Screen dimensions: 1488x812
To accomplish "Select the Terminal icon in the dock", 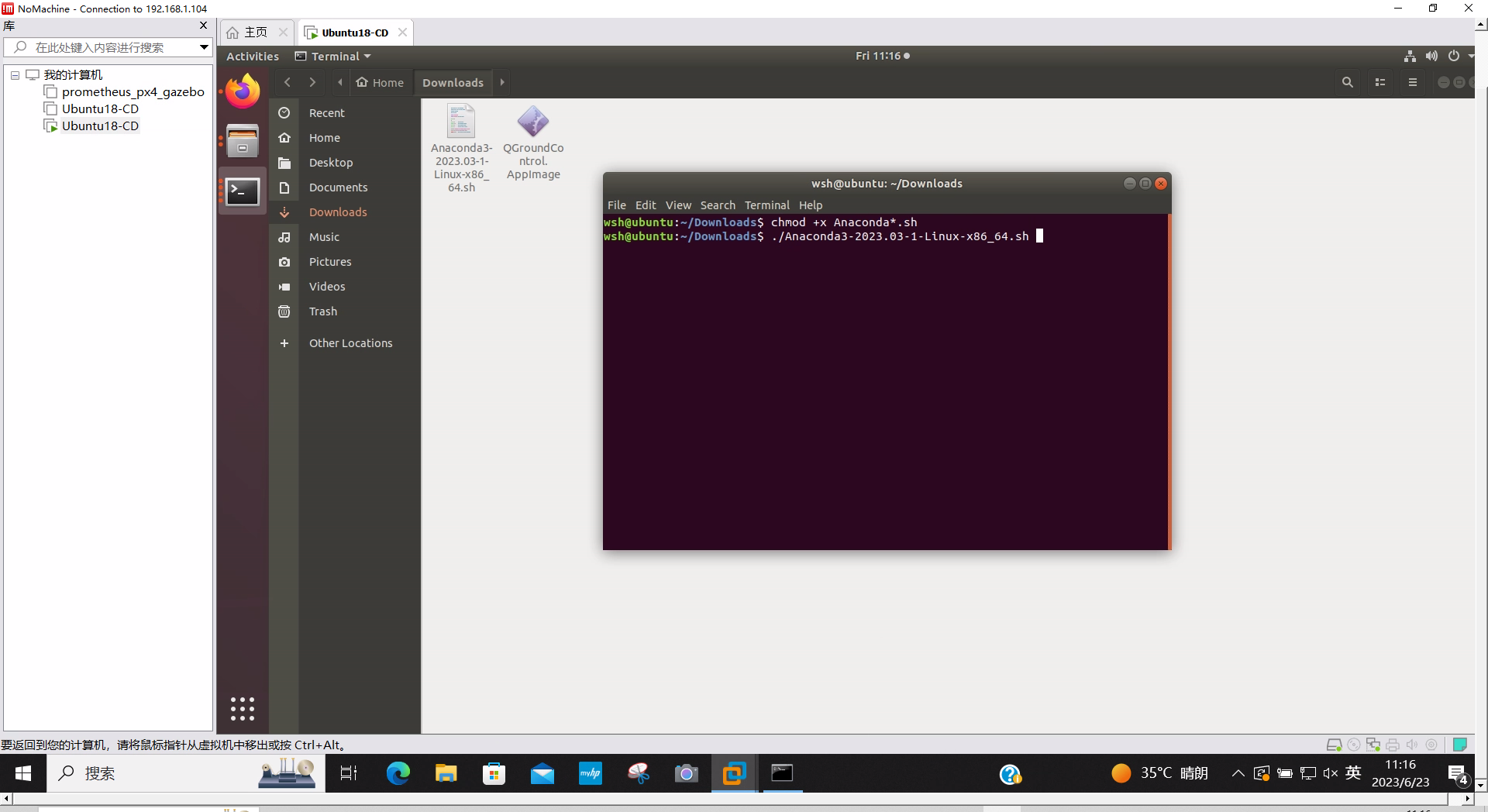I will pyautogui.click(x=243, y=191).
